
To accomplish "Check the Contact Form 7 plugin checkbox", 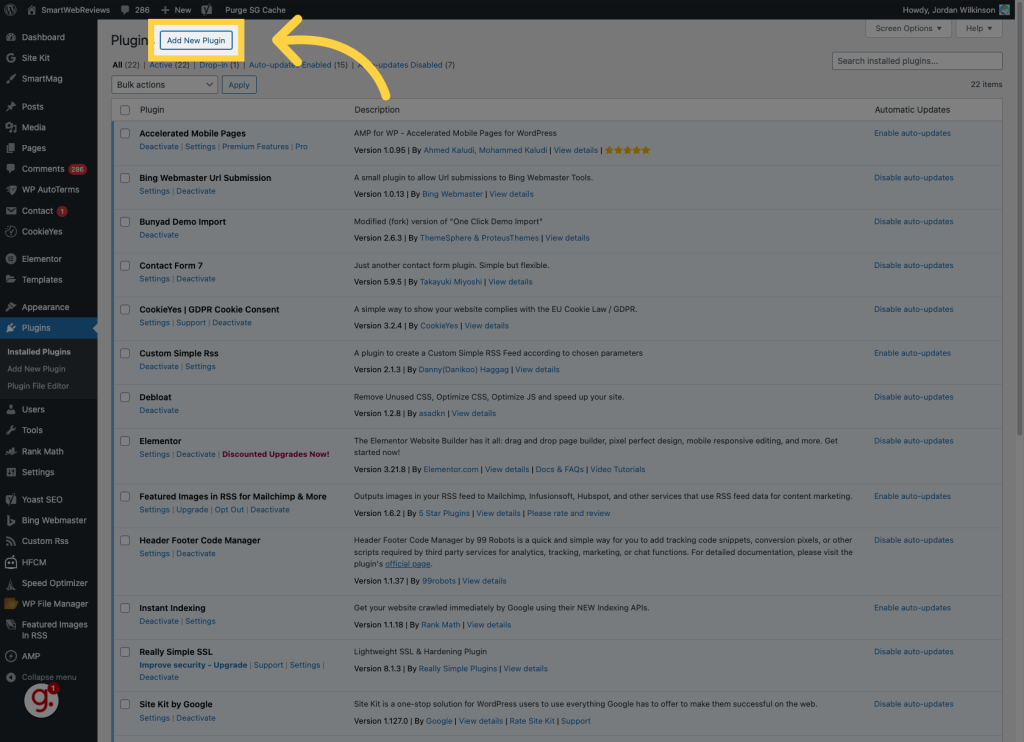I will click(x=125, y=266).
